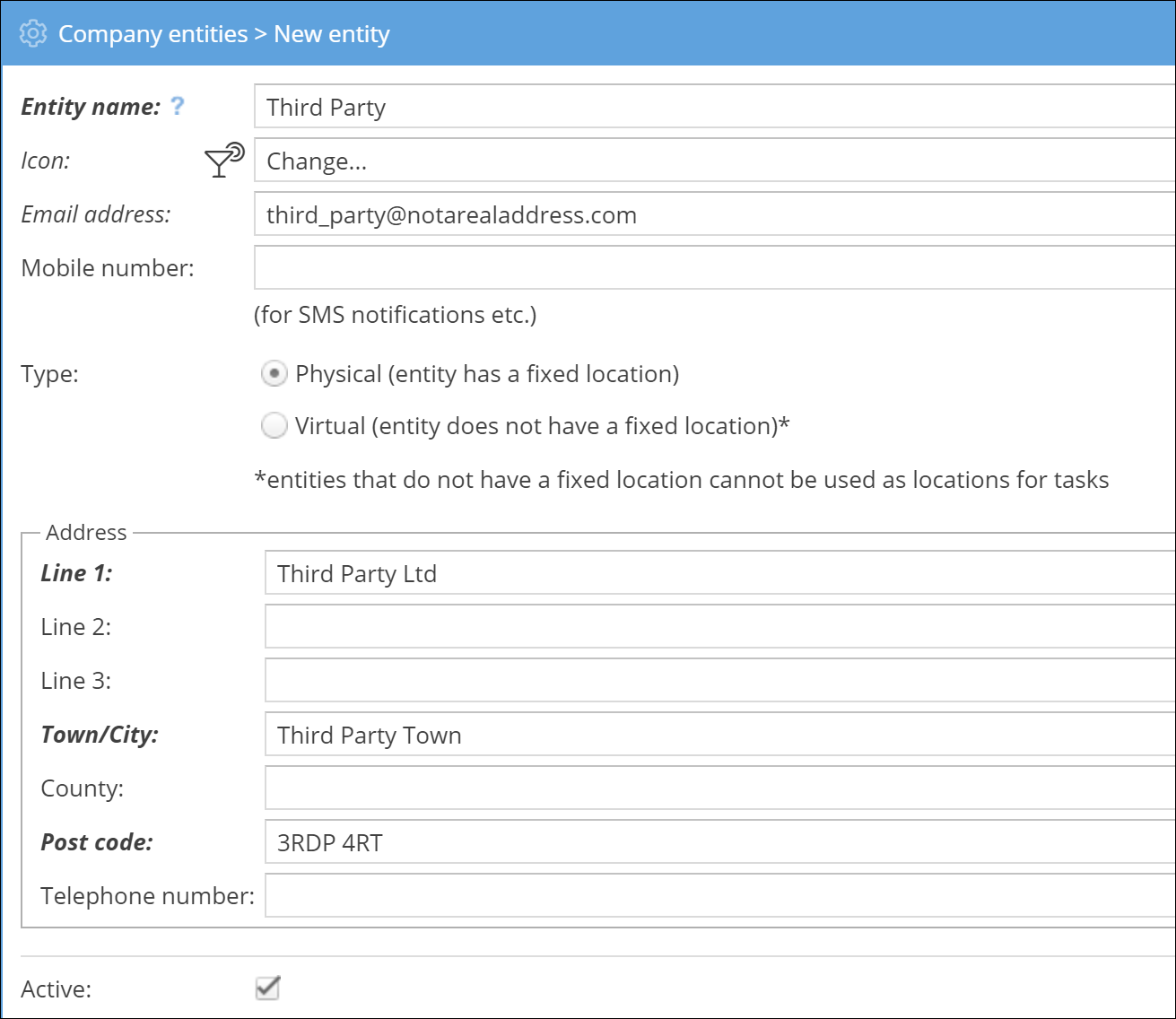Screen dimensions: 1176x1019
Task: Click the cocktail glass entity icon
Action: [x=223, y=160]
